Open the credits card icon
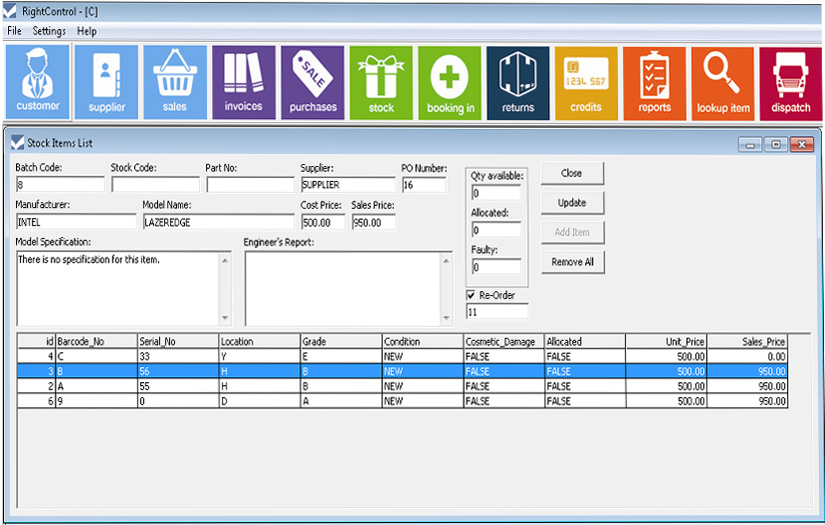The width and height of the screenshot is (825, 525). [x=586, y=83]
